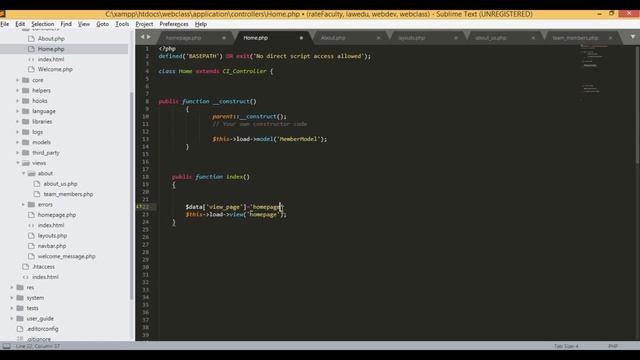
Task: Close the about_us.php tab
Action: click(533, 38)
